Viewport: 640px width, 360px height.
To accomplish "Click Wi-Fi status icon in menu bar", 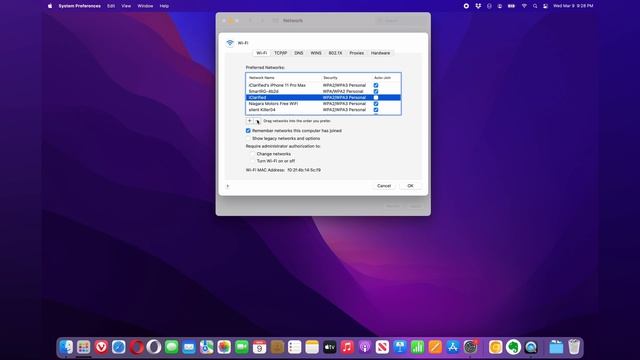I will pos(524,6).
